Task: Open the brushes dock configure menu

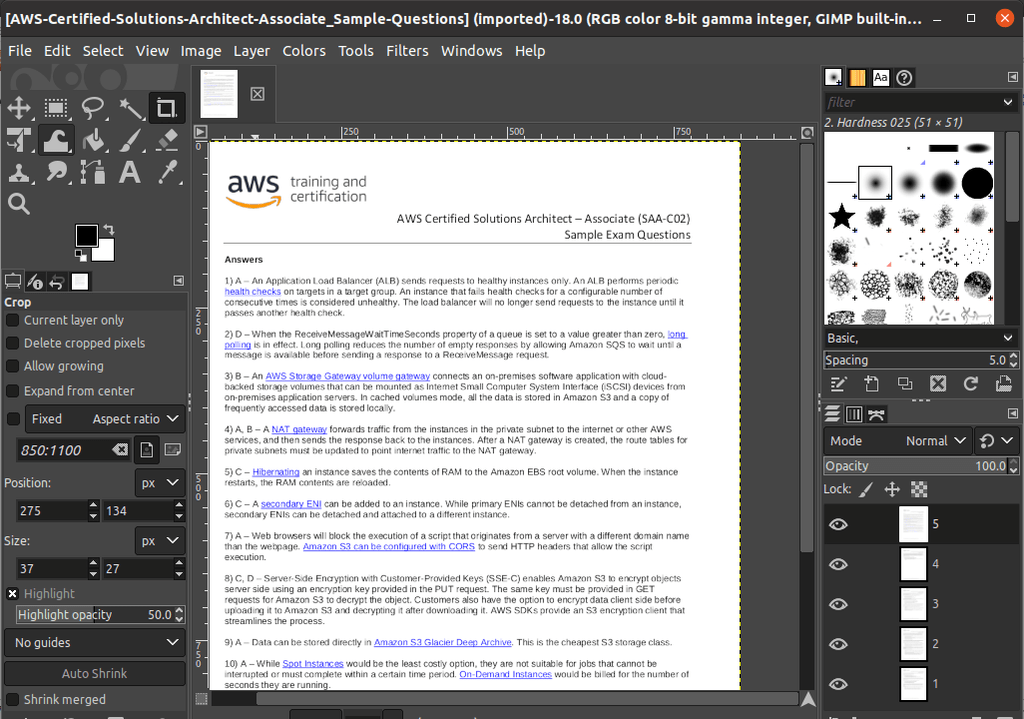Action: click(x=1012, y=77)
